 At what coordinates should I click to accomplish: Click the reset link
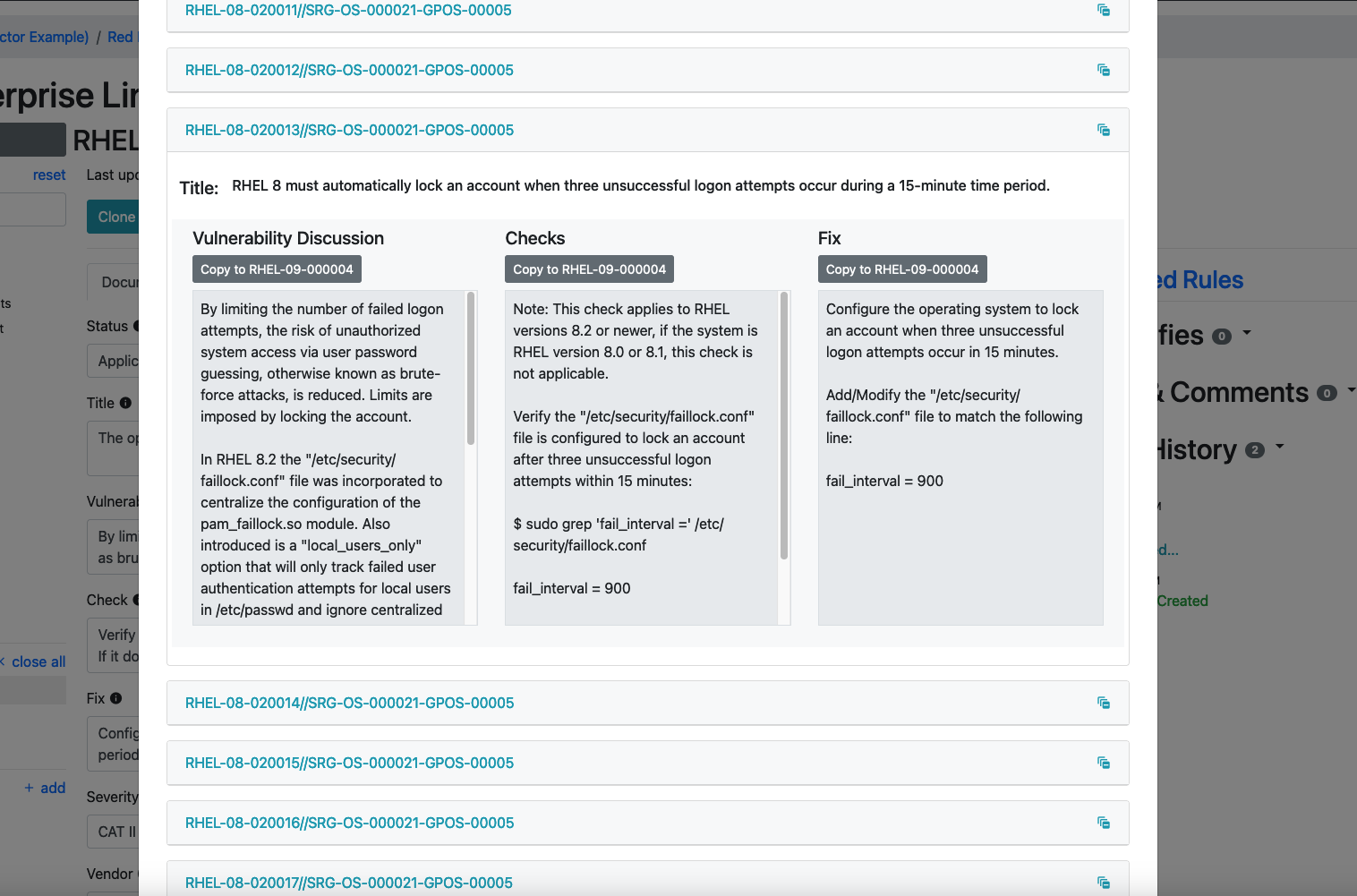pyautogui.click(x=49, y=175)
